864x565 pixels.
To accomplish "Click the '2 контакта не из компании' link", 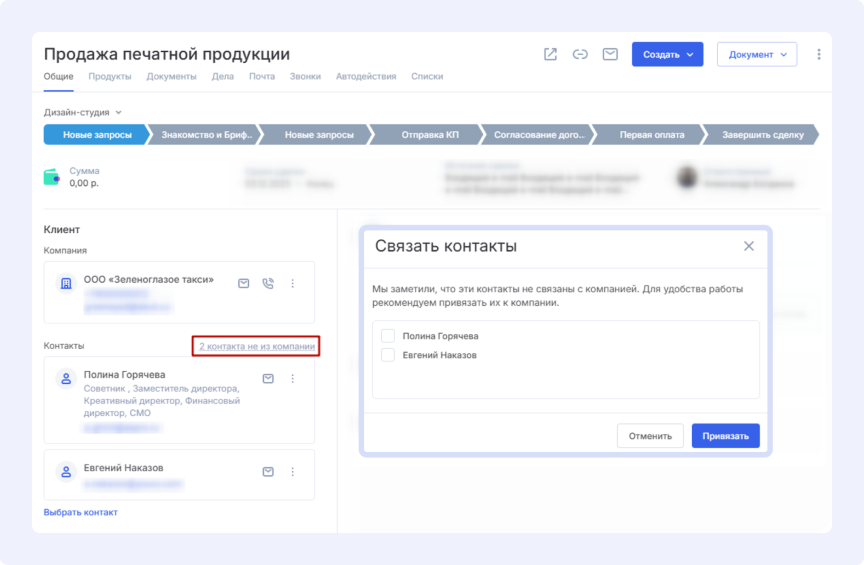I will (257, 346).
